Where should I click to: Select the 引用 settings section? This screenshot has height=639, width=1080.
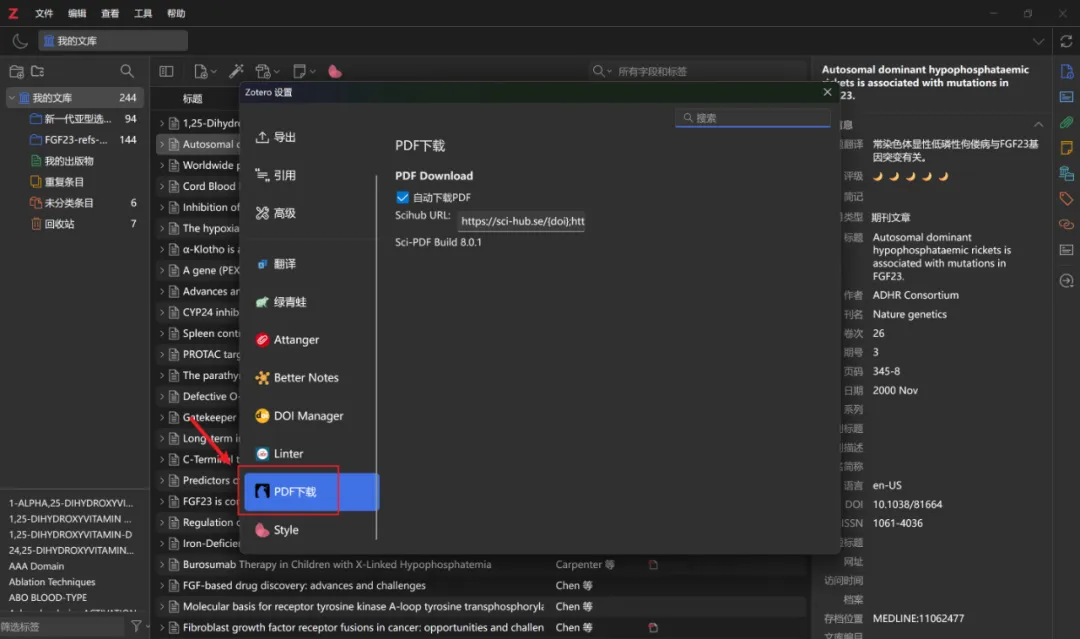[x=310, y=175]
